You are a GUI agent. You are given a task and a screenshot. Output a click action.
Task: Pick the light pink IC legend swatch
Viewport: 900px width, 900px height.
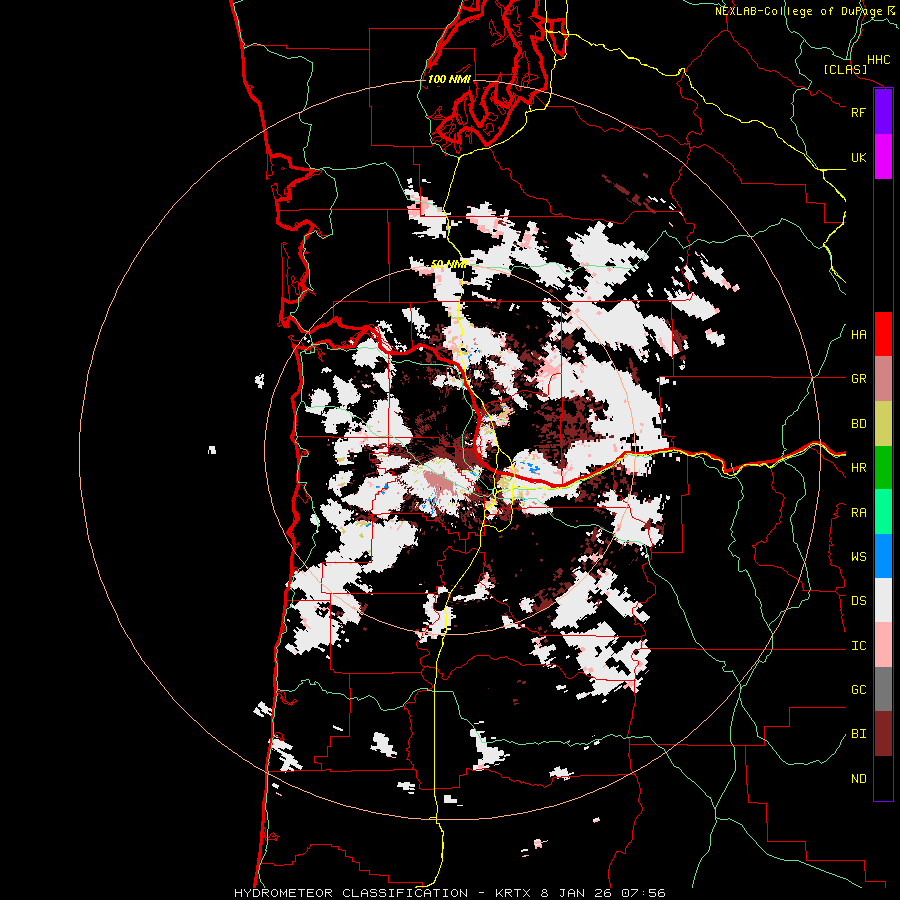click(x=883, y=645)
